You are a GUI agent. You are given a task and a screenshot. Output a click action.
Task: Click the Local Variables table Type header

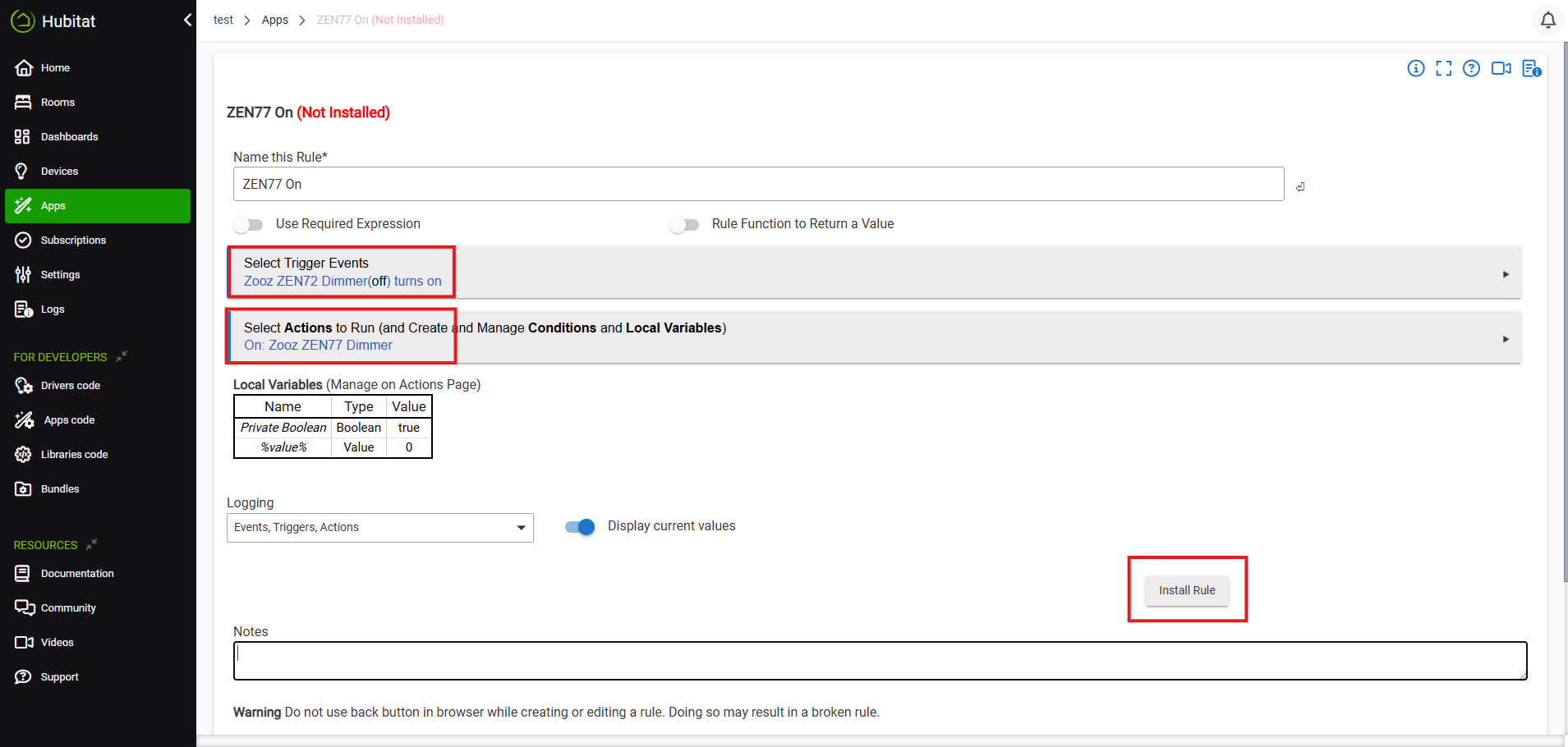click(x=359, y=406)
